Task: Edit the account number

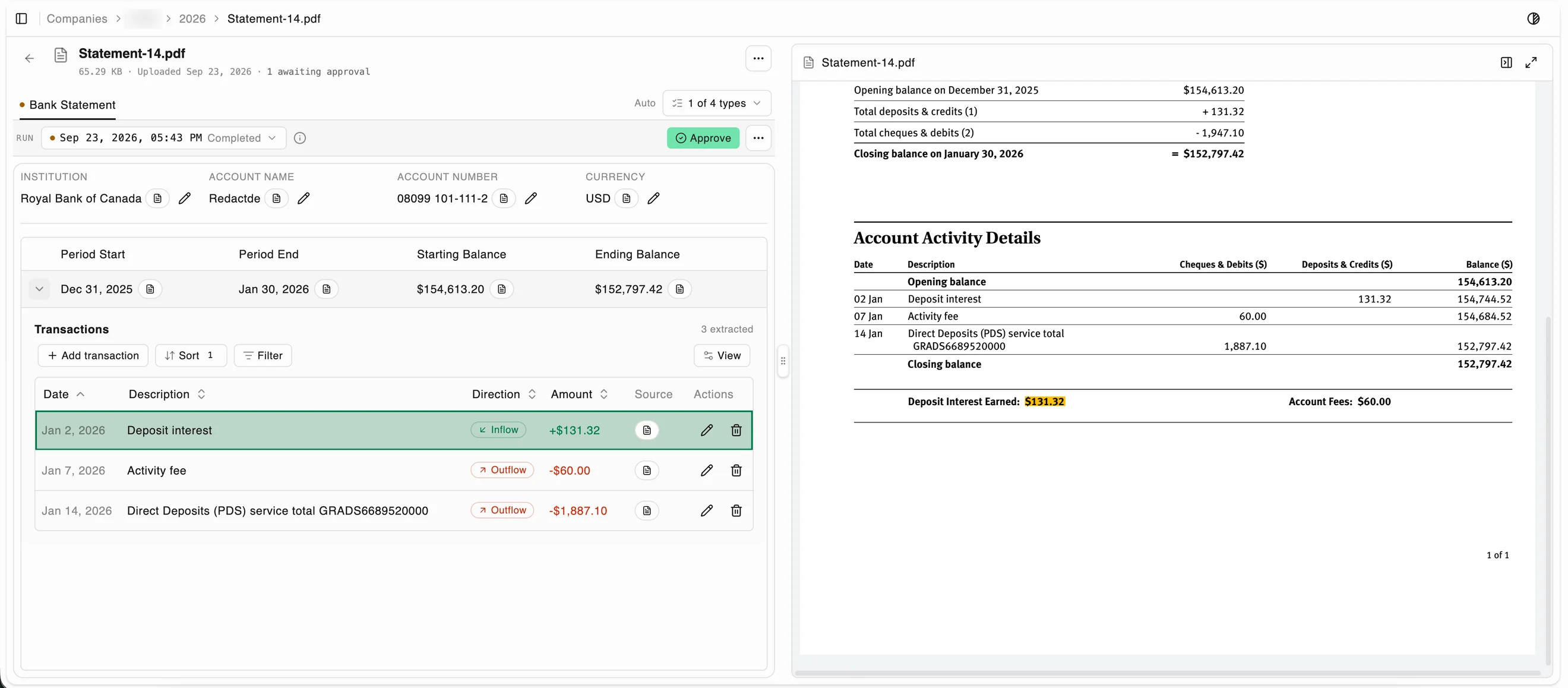Action: (x=531, y=198)
